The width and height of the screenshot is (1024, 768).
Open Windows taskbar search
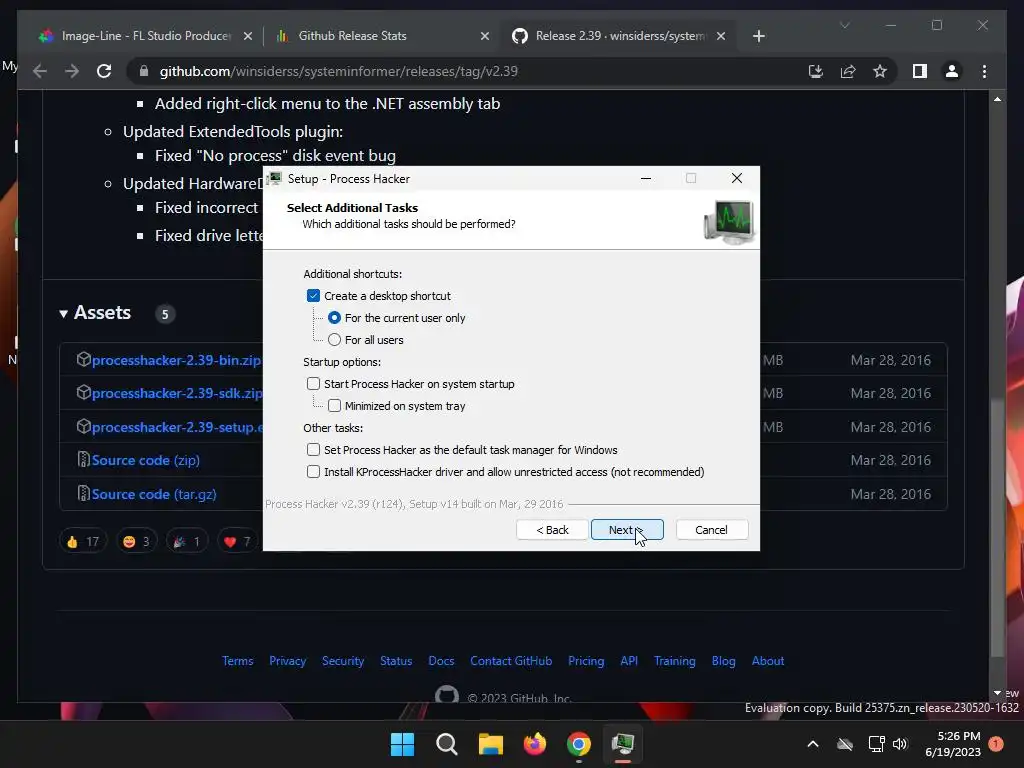tap(447, 744)
